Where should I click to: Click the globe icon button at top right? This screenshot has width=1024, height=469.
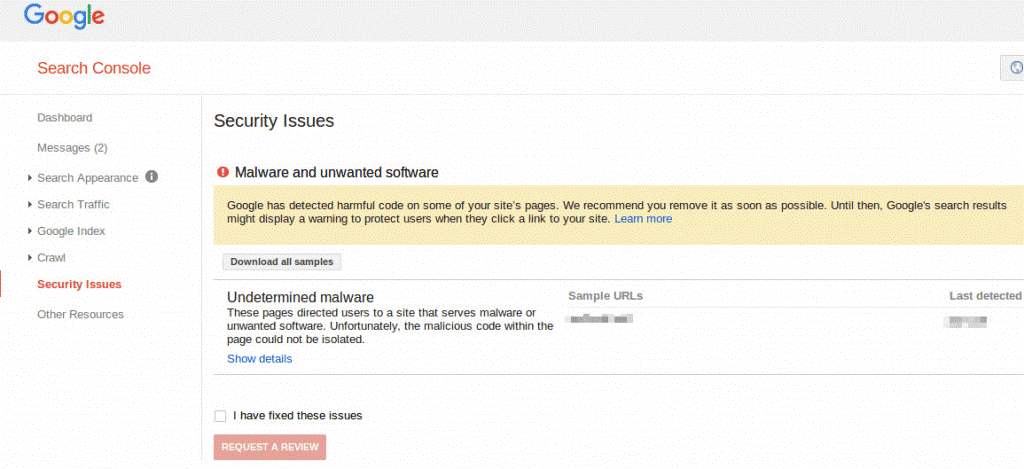(x=1015, y=68)
